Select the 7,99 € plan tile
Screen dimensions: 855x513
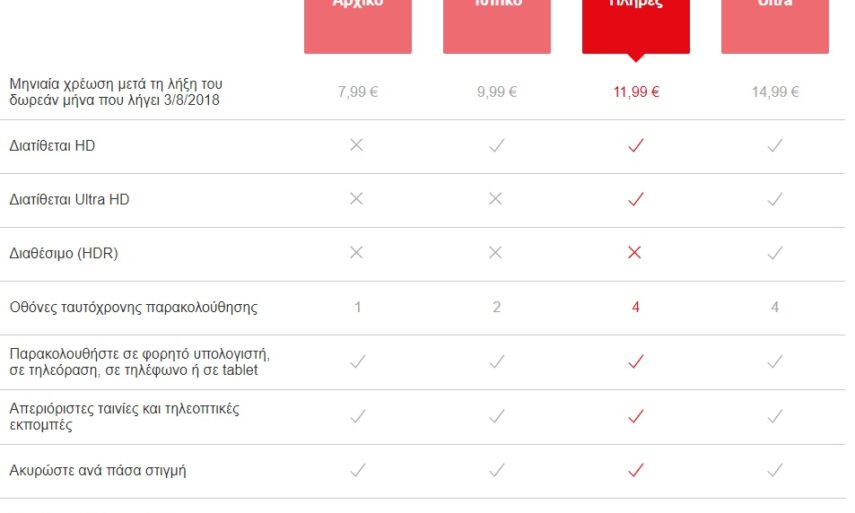point(357,24)
